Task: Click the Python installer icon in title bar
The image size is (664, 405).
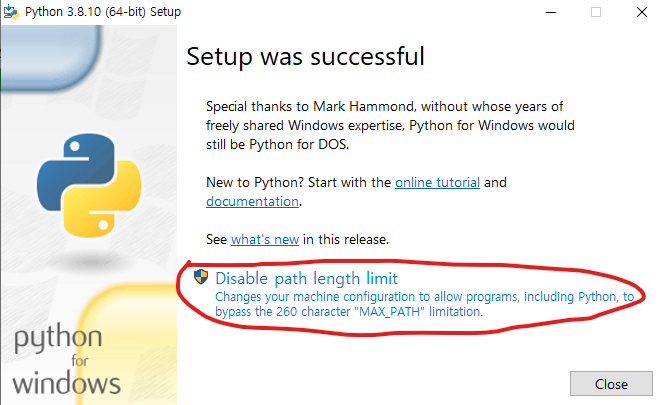Action: click(x=11, y=12)
